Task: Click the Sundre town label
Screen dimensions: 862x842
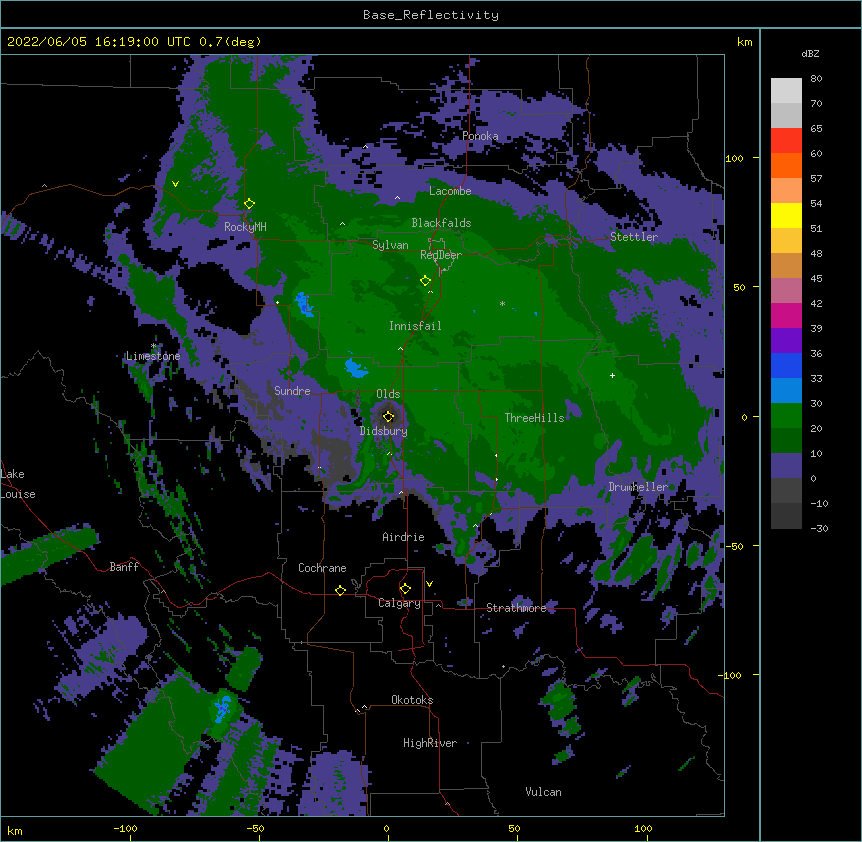Action: [x=292, y=391]
